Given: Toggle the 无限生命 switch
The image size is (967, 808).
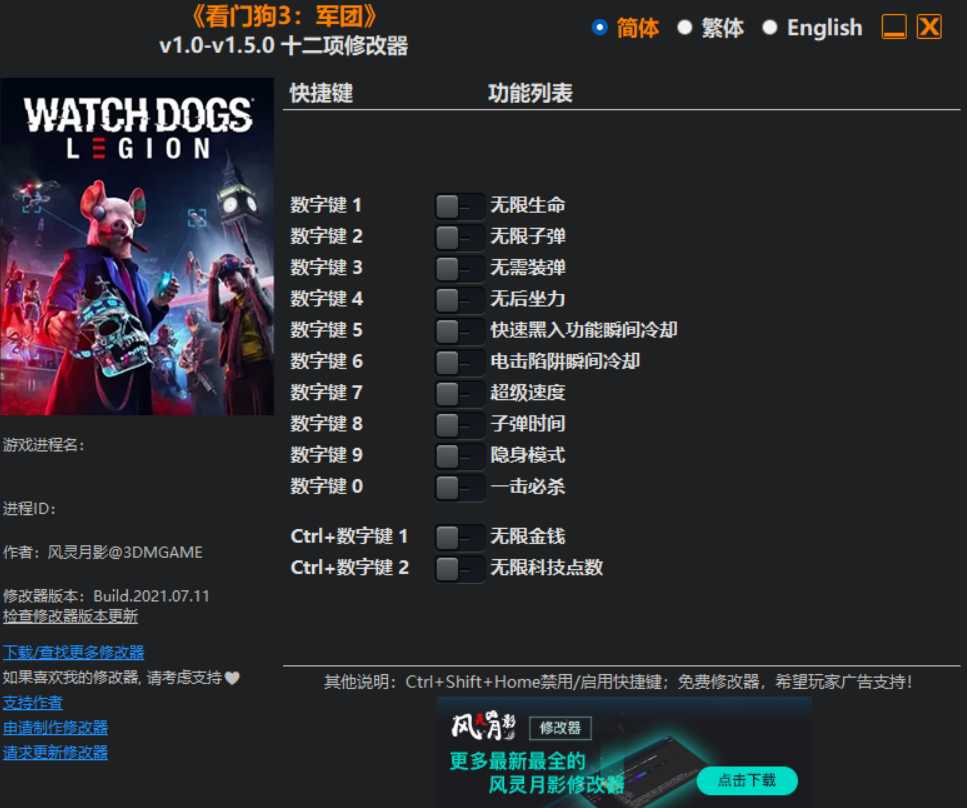Looking at the screenshot, I should pos(459,205).
